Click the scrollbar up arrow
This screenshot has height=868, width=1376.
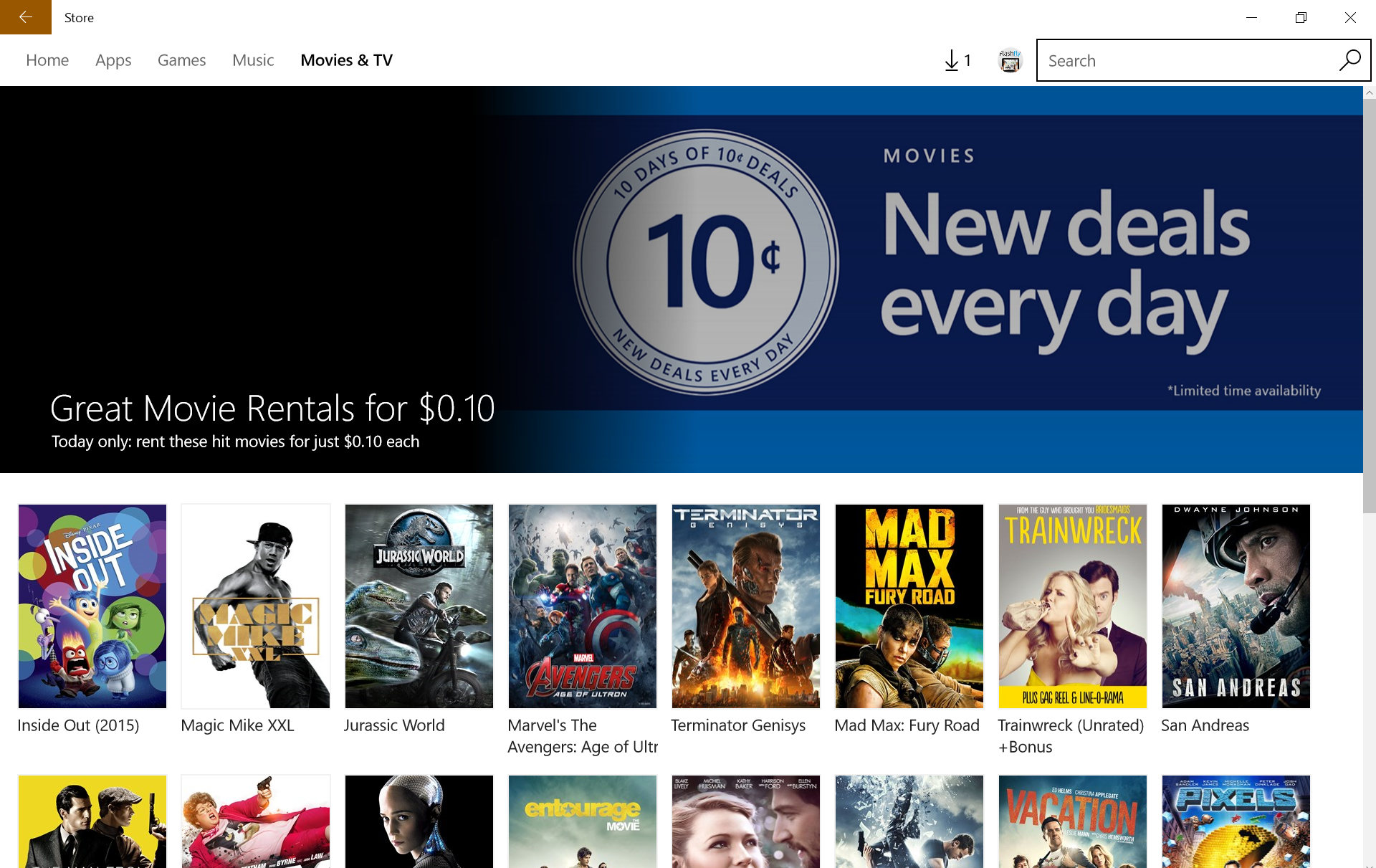(1369, 93)
